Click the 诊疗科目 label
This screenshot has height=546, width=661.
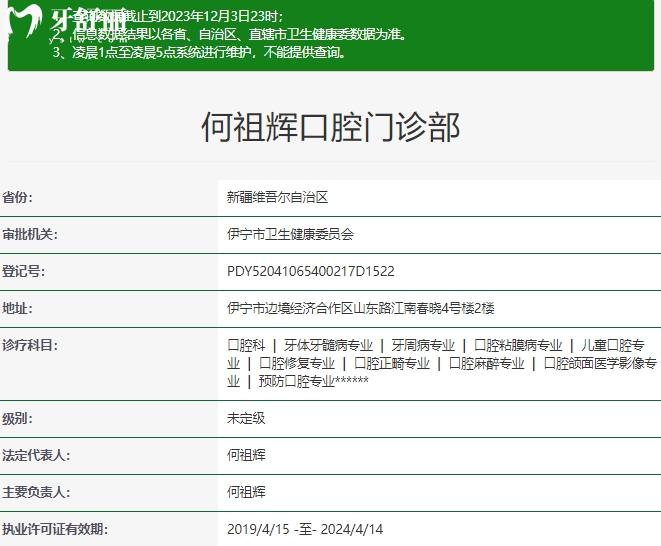pos(30,345)
